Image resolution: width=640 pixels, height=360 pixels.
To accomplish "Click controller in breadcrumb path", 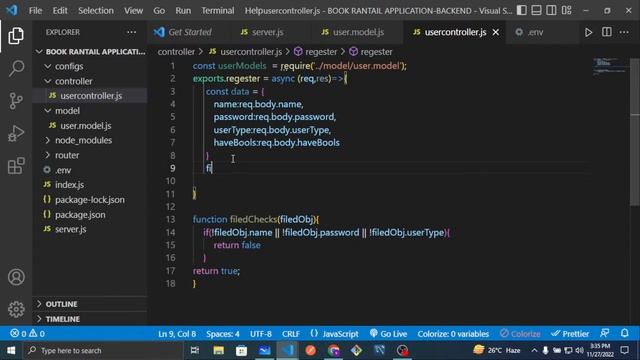I will pos(176,52).
